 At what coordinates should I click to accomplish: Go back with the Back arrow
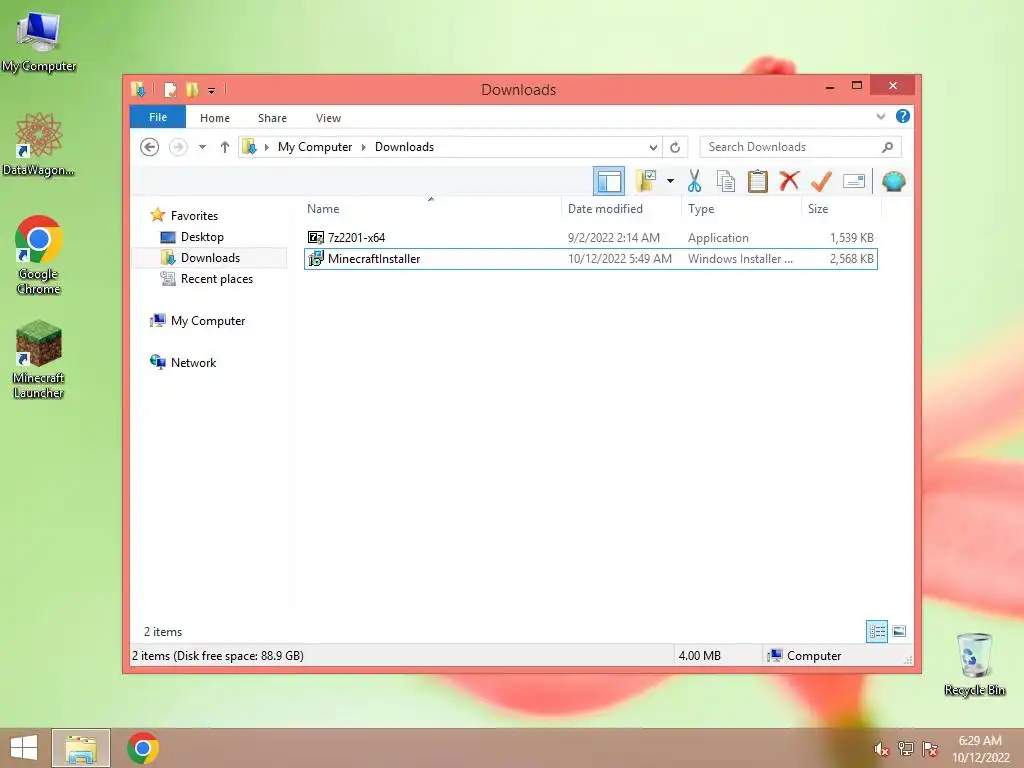tap(150, 147)
